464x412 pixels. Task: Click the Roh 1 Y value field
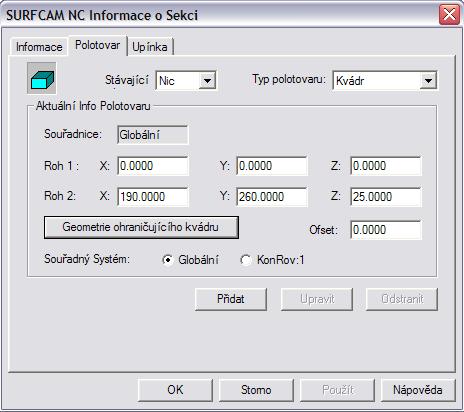[272, 166]
